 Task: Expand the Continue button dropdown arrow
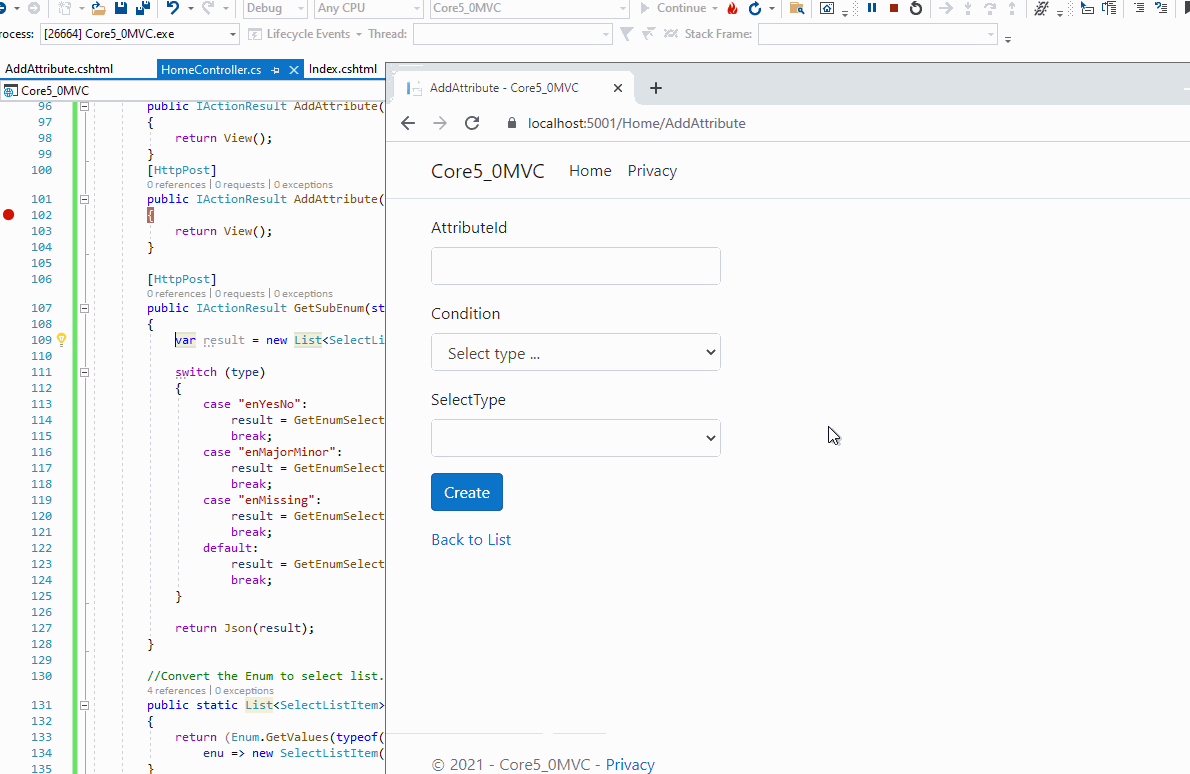pyautogui.click(x=715, y=8)
